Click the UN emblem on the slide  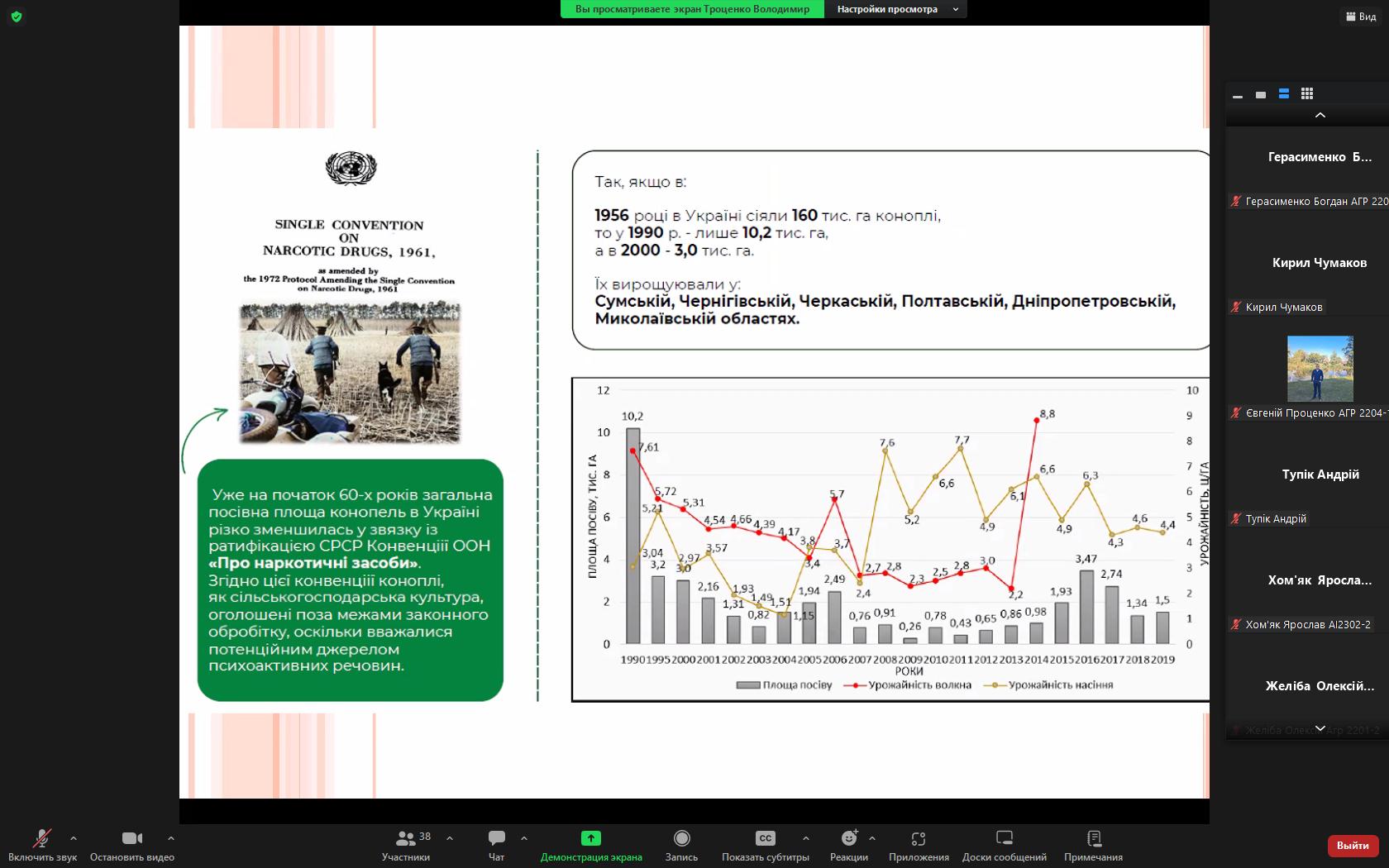tap(351, 169)
